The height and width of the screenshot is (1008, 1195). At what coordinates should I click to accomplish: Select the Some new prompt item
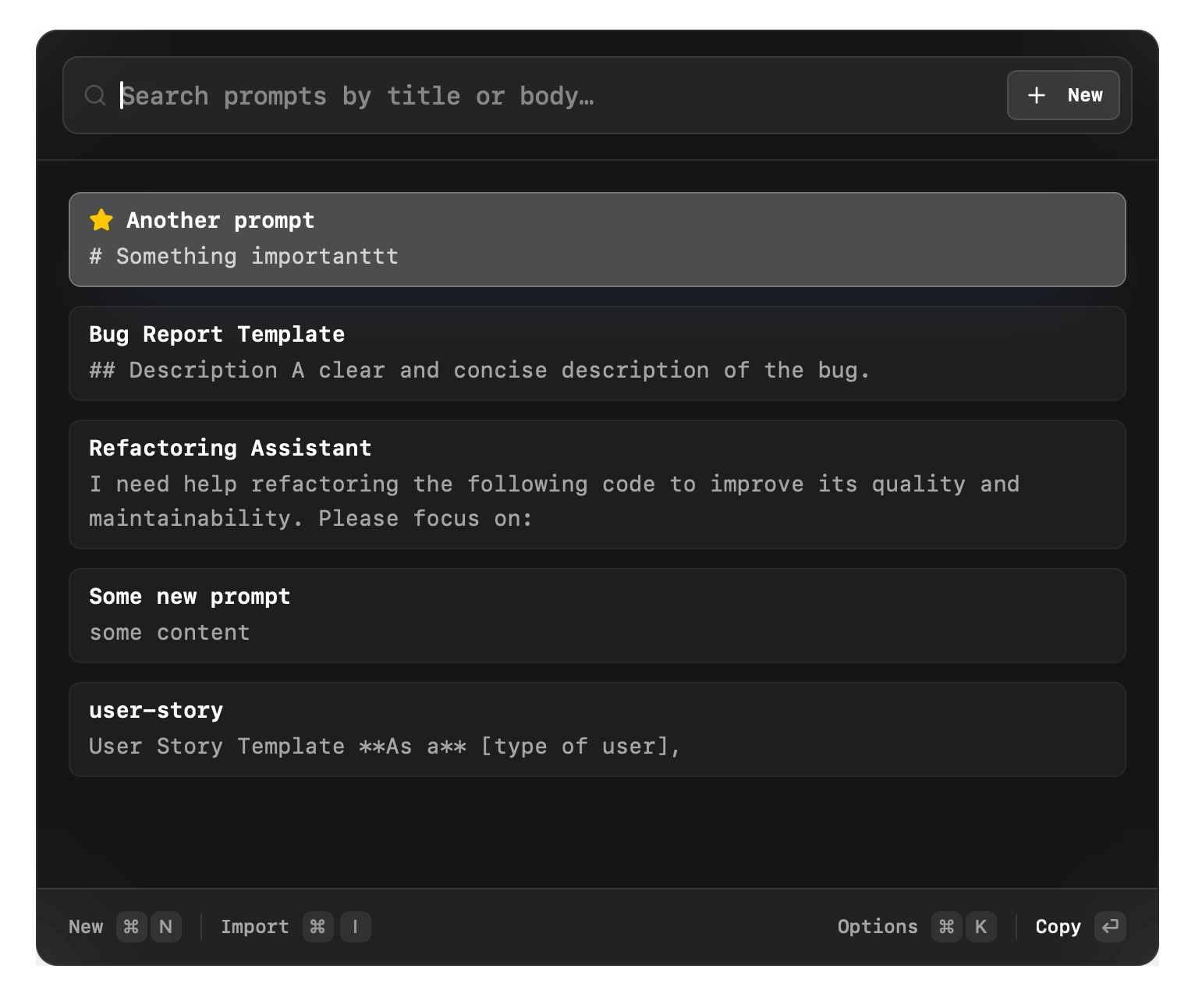pos(597,616)
